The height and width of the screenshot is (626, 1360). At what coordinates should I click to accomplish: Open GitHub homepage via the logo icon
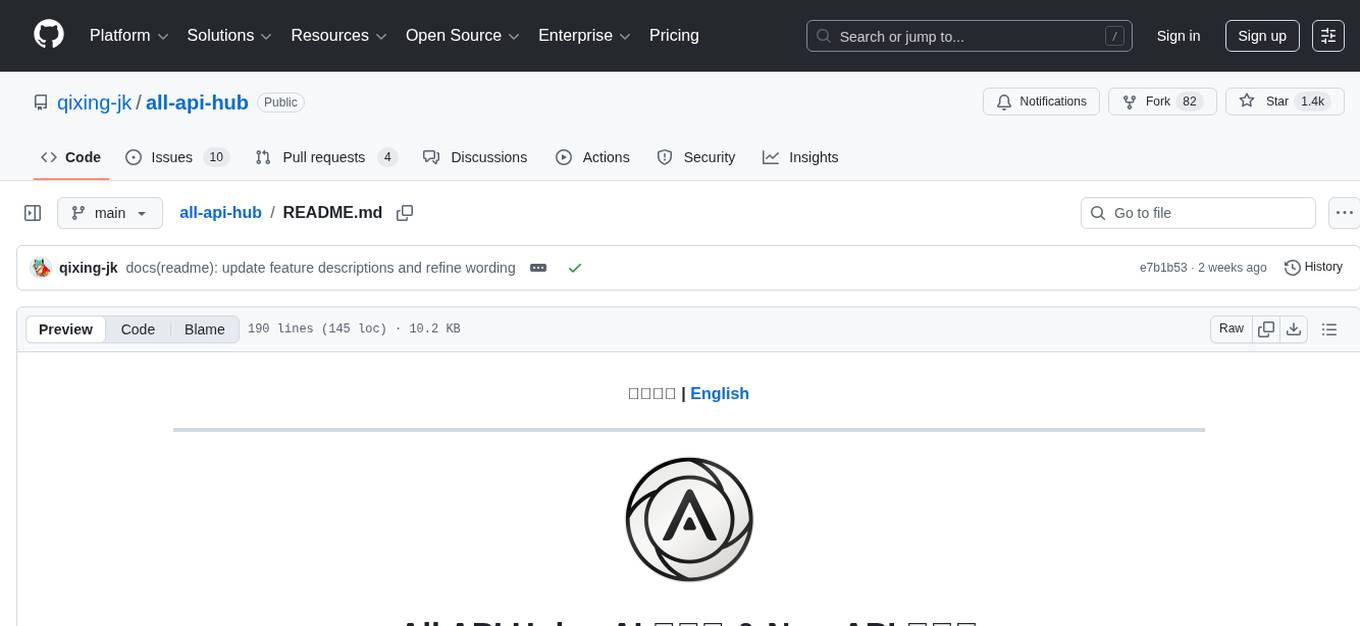[48, 35]
